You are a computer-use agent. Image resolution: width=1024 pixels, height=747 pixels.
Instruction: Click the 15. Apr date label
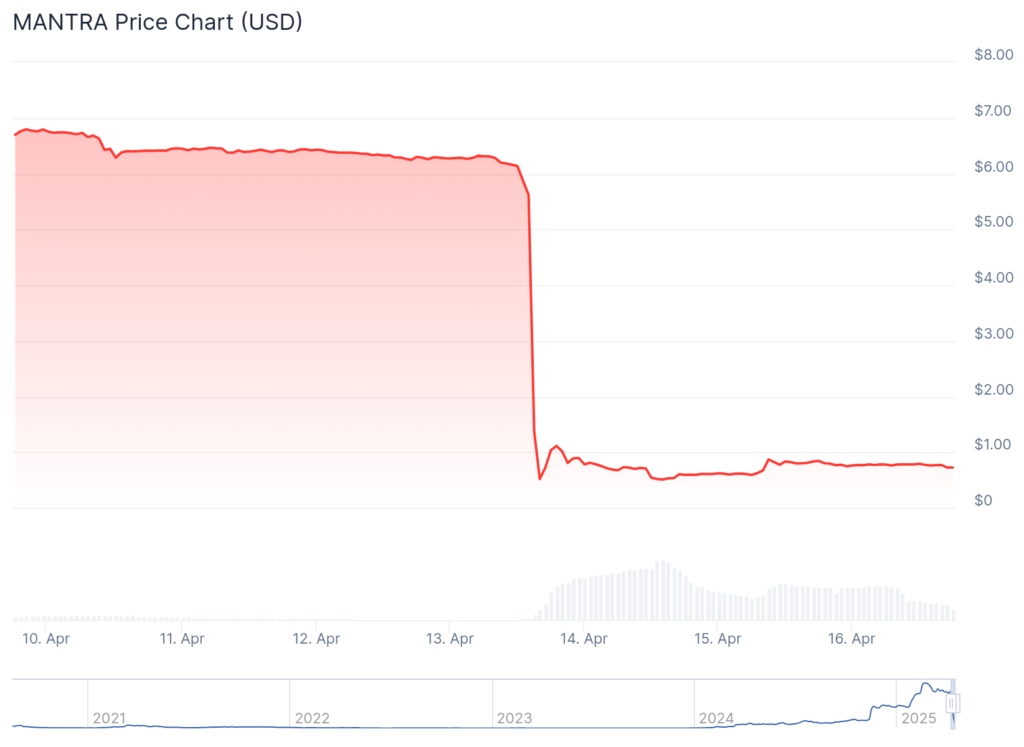pos(717,638)
